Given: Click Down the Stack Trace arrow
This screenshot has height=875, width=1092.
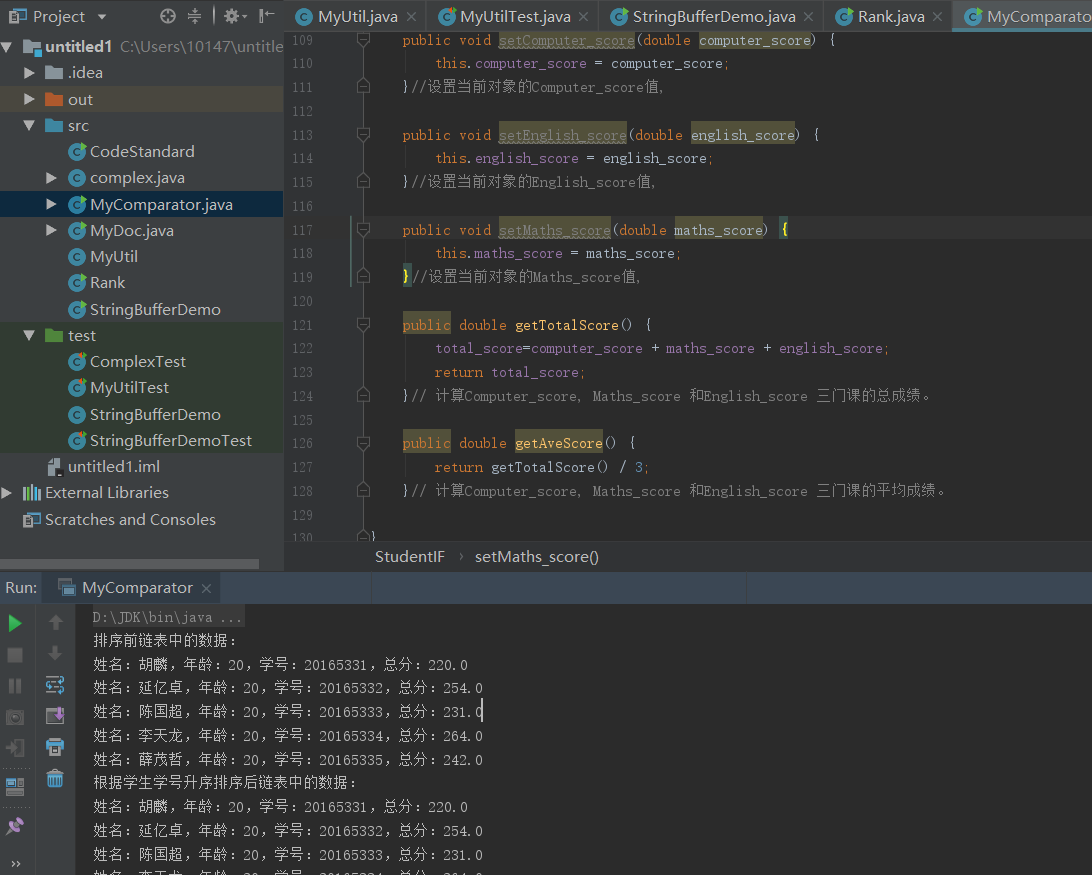Looking at the screenshot, I should click(55, 653).
